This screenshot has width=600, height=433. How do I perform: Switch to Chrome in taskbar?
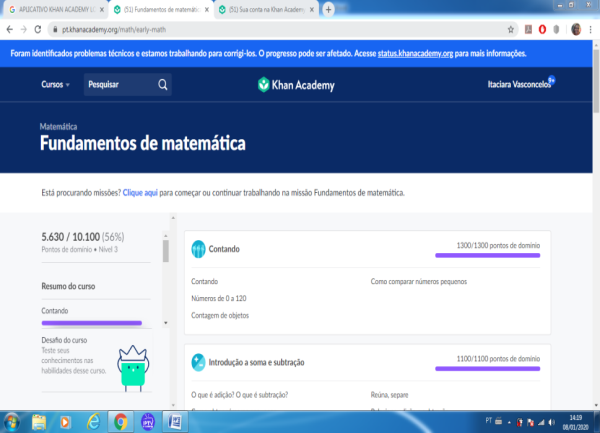[121, 422]
